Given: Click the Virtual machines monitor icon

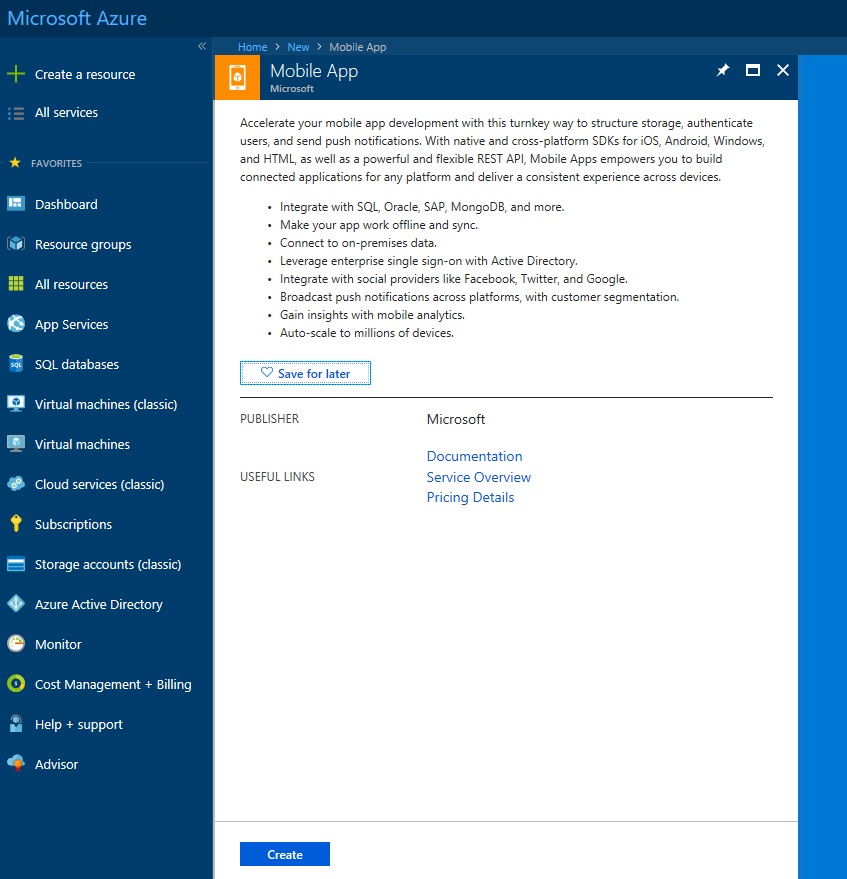Looking at the screenshot, I should [x=16, y=443].
